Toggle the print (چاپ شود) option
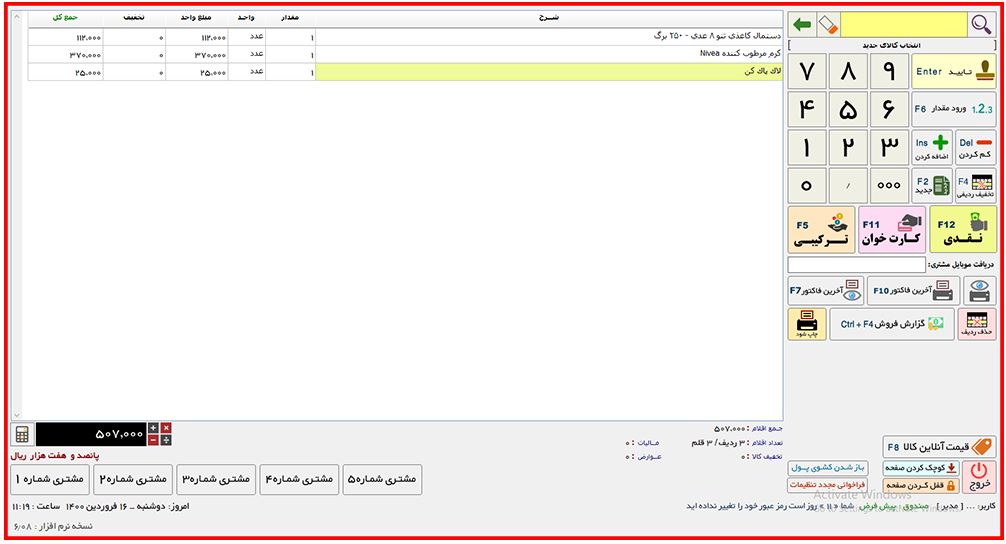The height and width of the screenshot is (544, 1006). point(806,324)
